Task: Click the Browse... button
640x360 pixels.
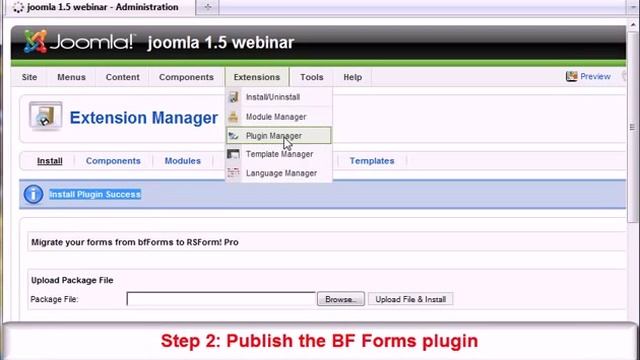Action: pyautogui.click(x=341, y=299)
